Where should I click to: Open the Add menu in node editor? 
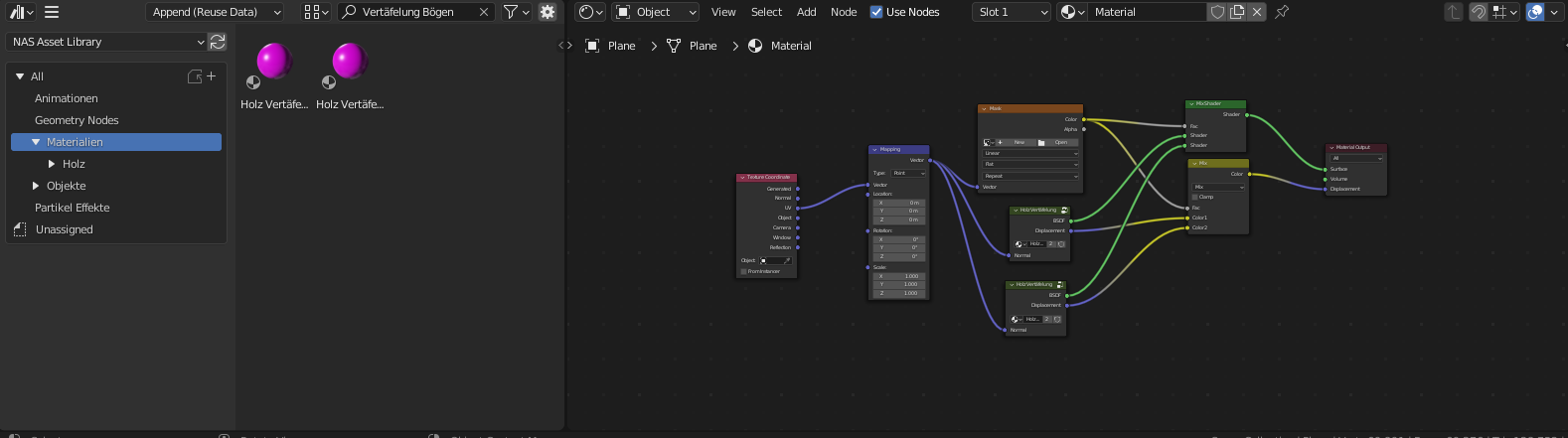click(807, 12)
